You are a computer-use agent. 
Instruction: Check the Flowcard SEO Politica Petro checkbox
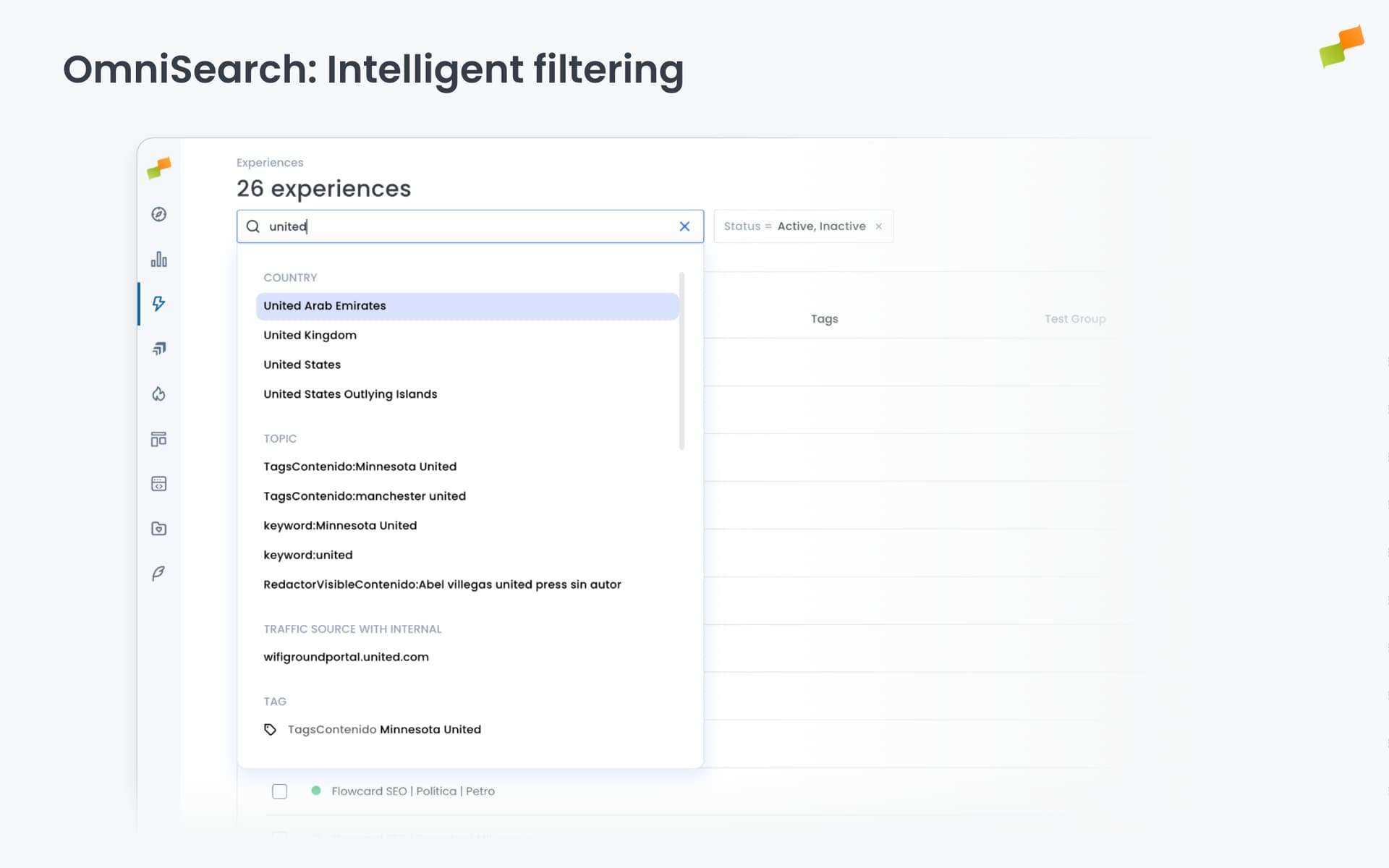(x=279, y=791)
